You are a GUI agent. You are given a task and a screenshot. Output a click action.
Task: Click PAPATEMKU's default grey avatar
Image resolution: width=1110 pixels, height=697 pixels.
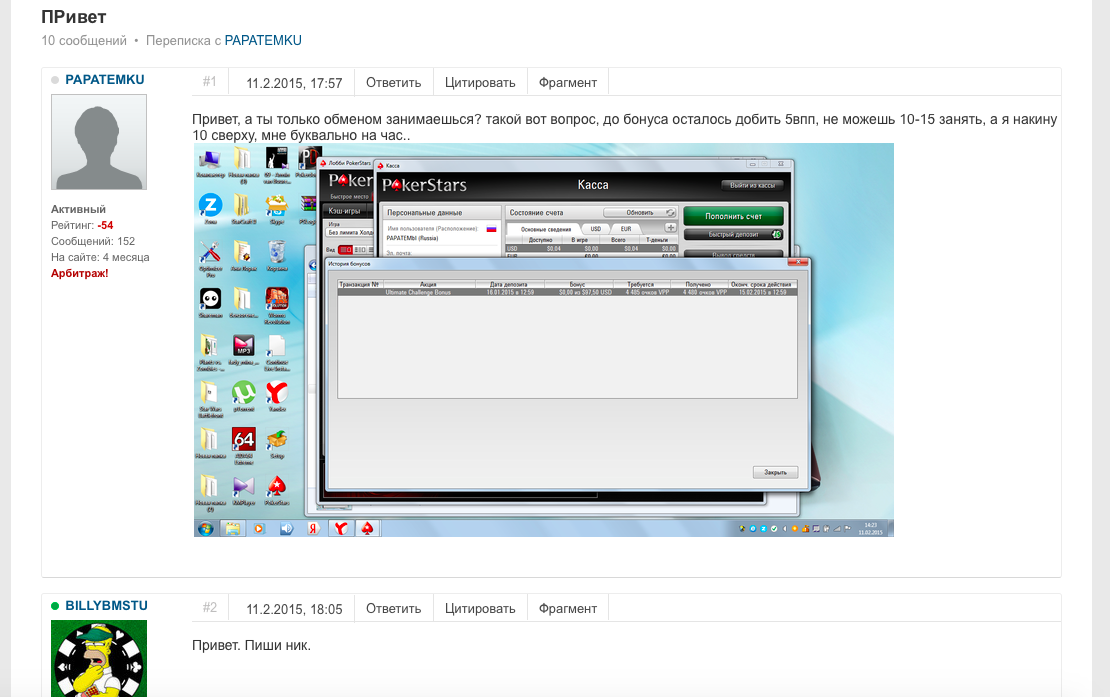click(x=99, y=142)
